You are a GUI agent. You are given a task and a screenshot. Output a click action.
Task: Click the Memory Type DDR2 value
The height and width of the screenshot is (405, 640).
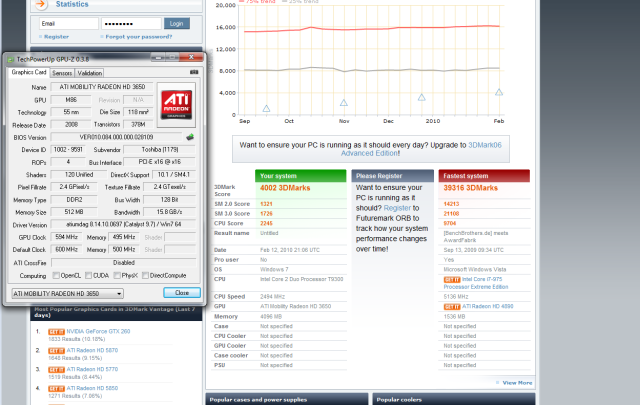[74, 200]
